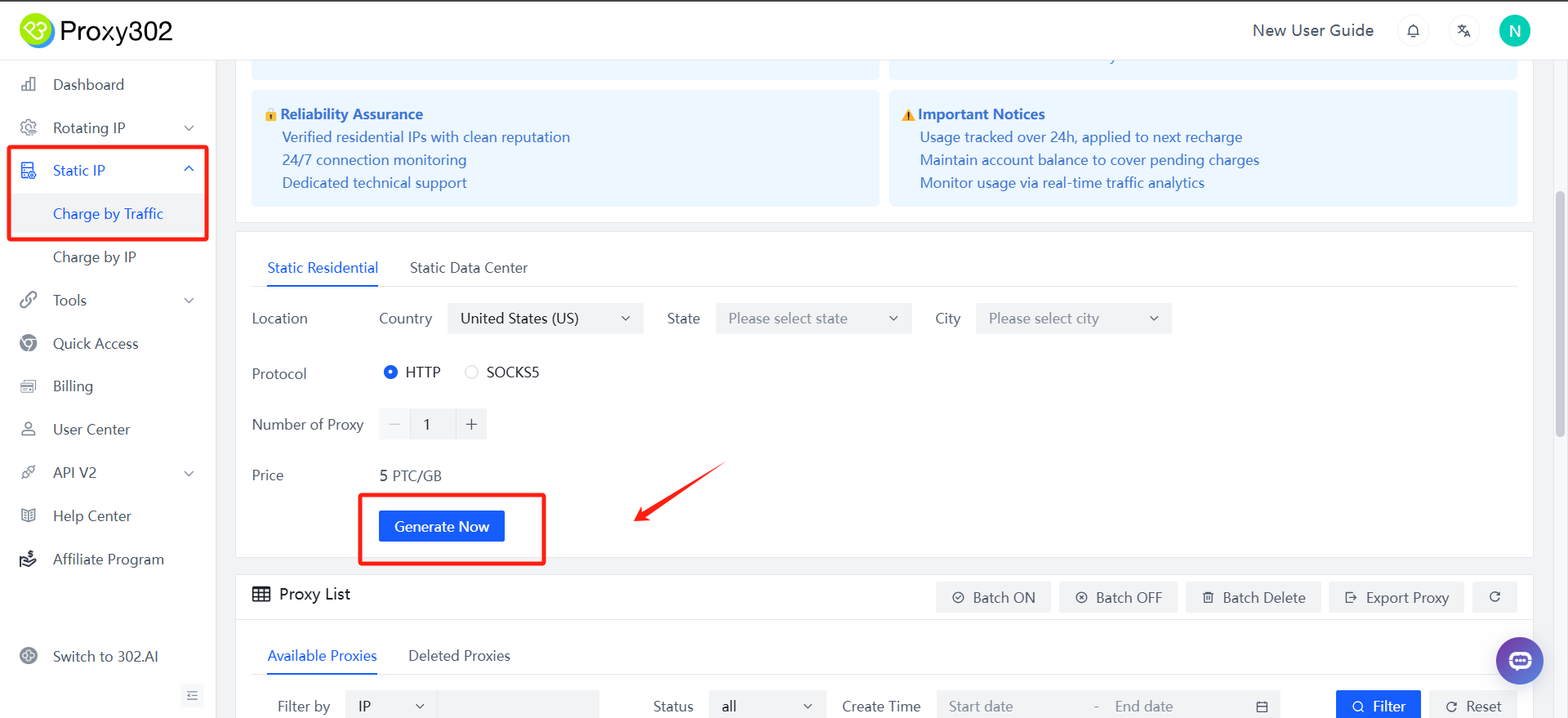Screen dimensions: 1568x718
Task: Click the End date field
Action: pos(1176,707)
